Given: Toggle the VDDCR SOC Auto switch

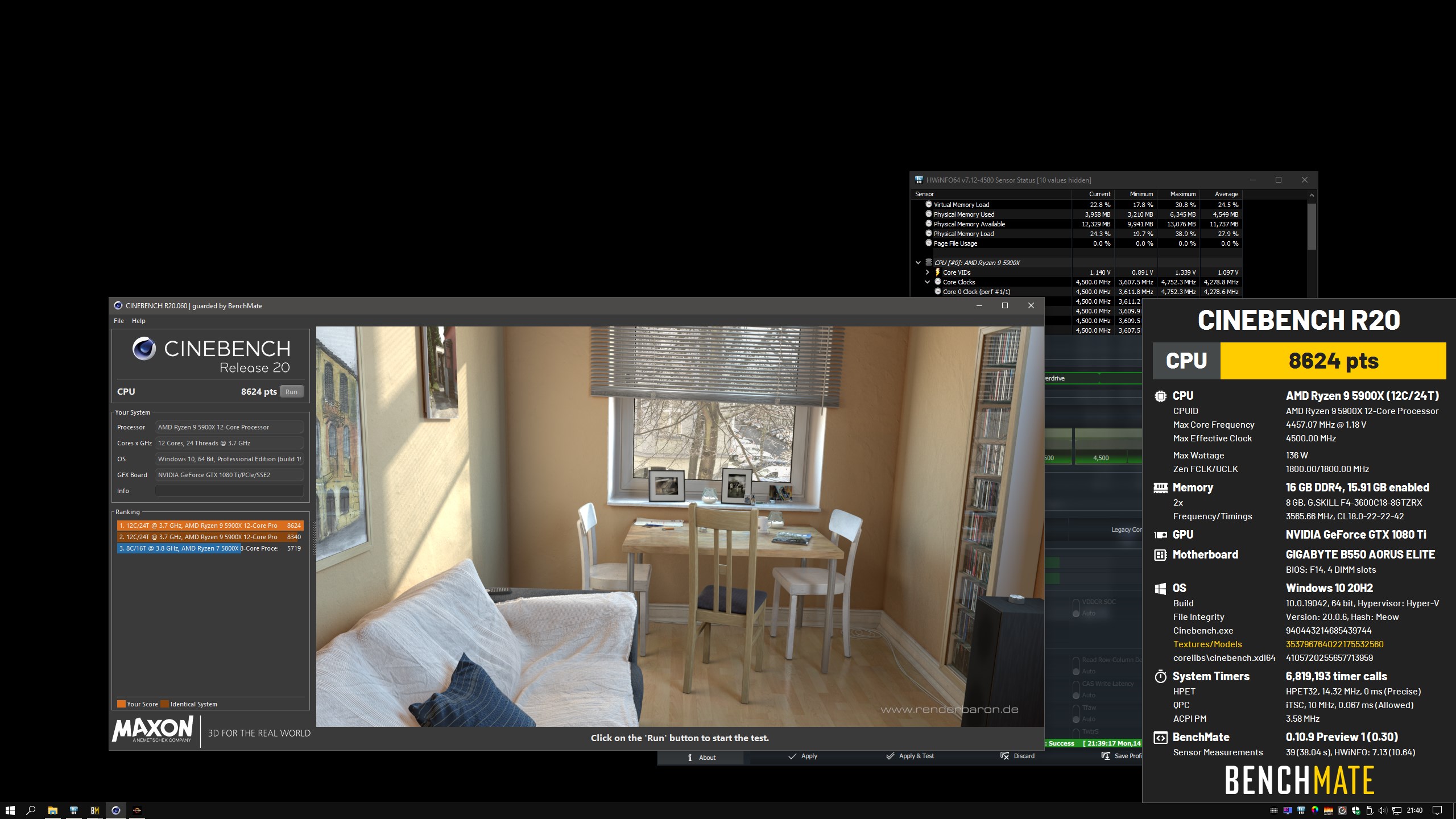Looking at the screenshot, I should pyautogui.click(x=1076, y=607).
